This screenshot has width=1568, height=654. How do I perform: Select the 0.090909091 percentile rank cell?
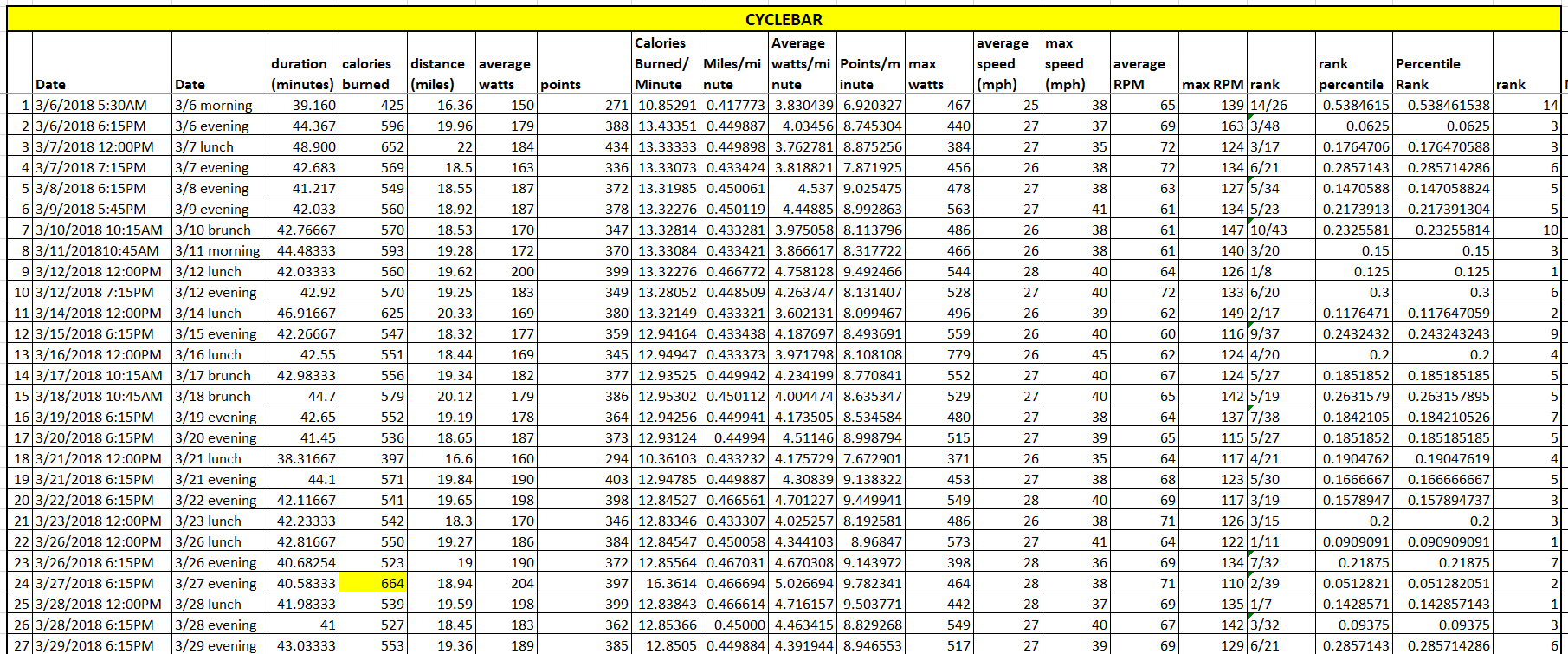1442,541
